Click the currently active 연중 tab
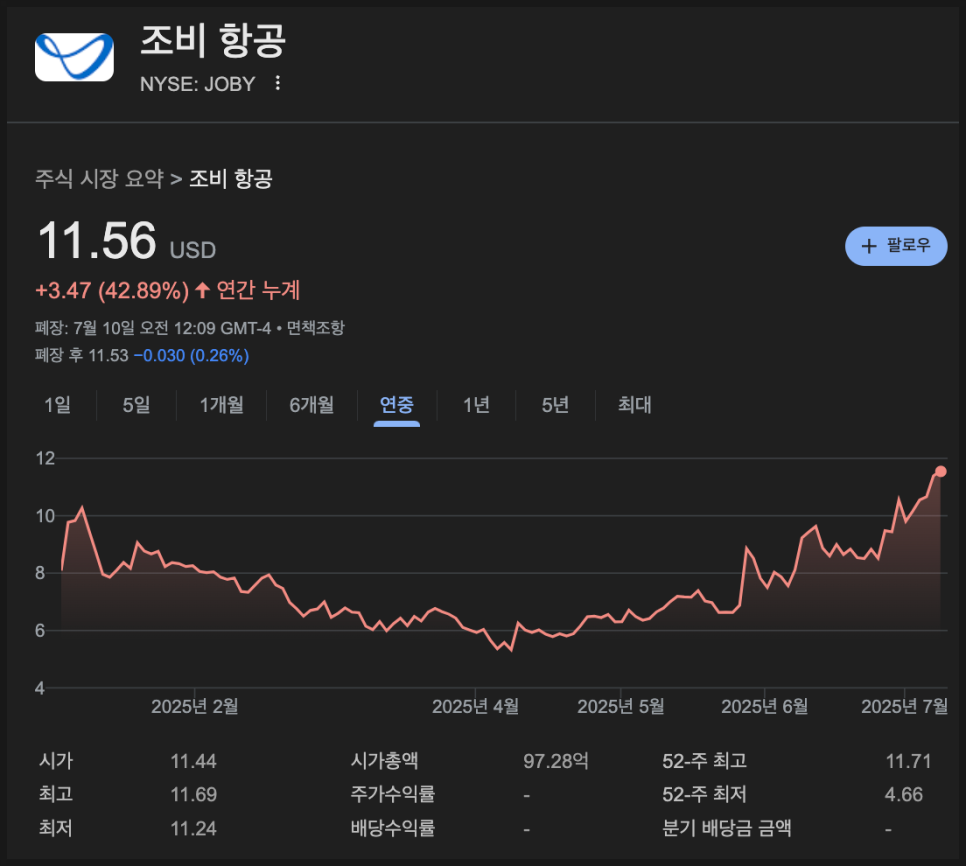966x866 pixels. [396, 405]
